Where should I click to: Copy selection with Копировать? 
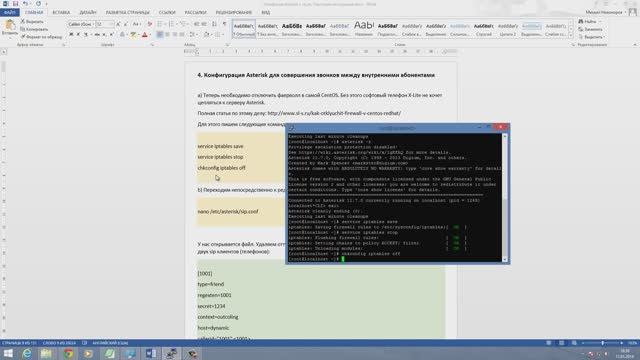tap(34, 29)
